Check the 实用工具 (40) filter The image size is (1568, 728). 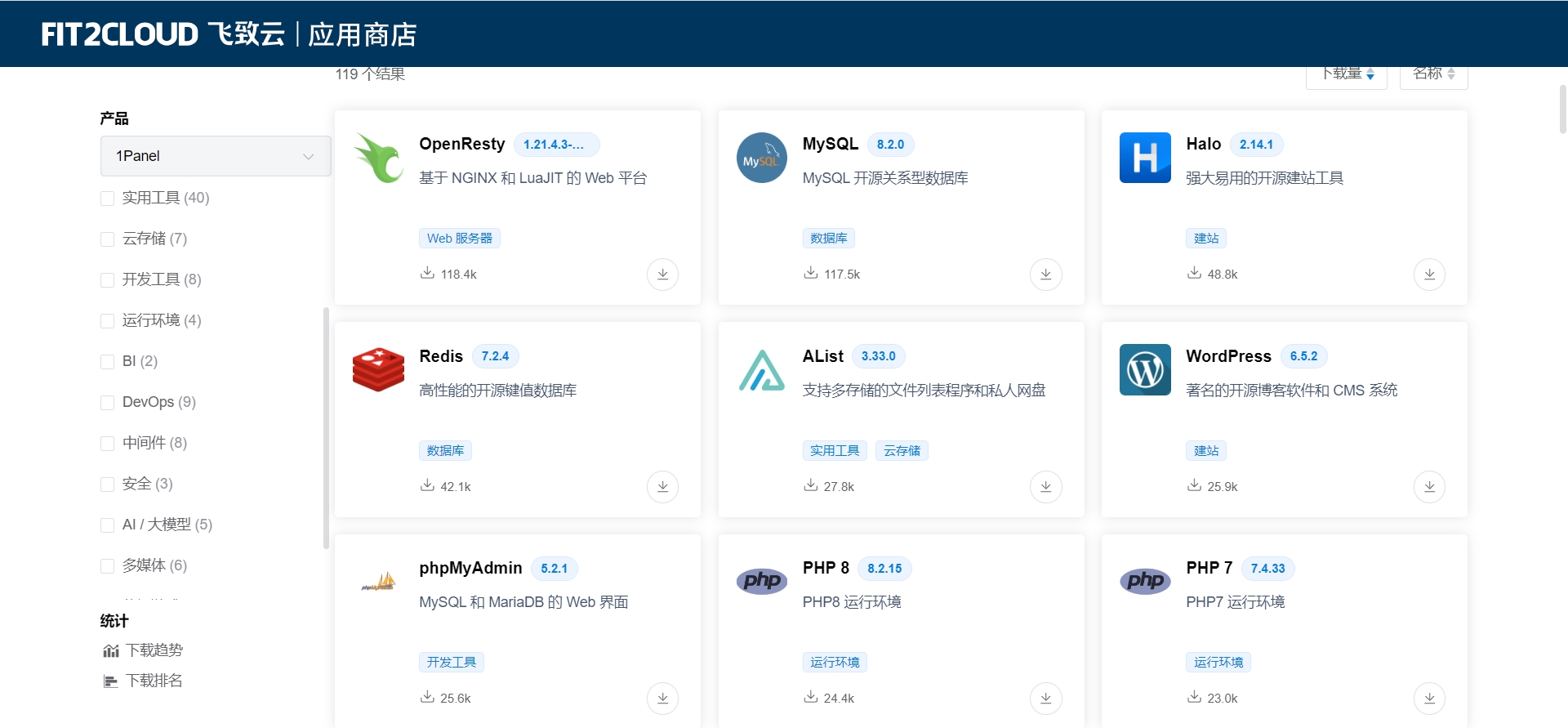107,199
